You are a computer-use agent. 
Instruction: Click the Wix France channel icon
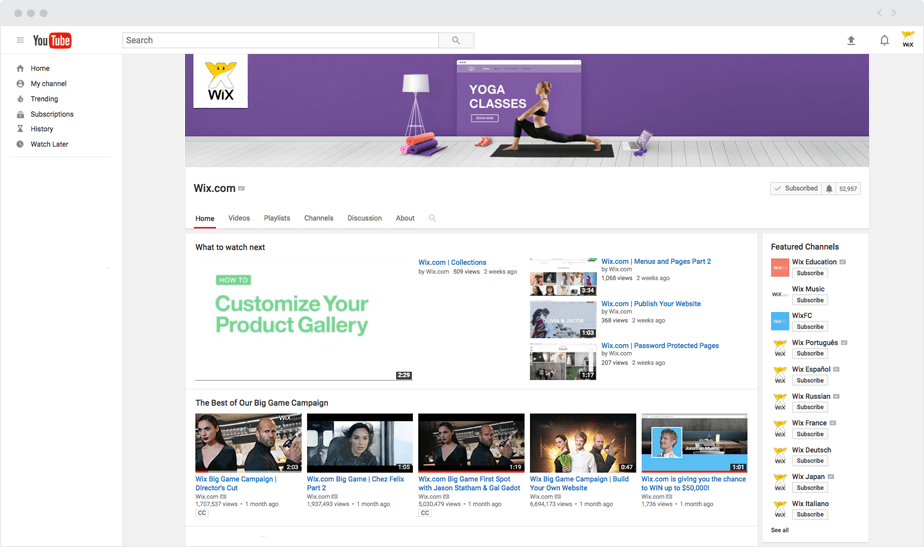click(x=780, y=429)
